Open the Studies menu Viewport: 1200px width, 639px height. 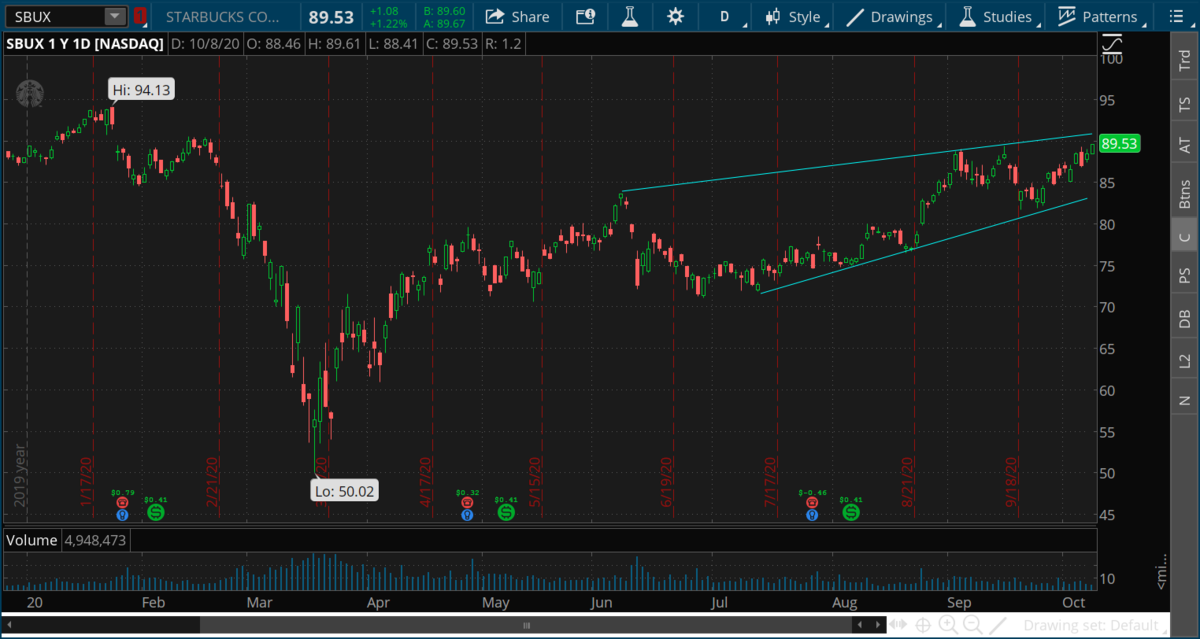(x=996, y=16)
